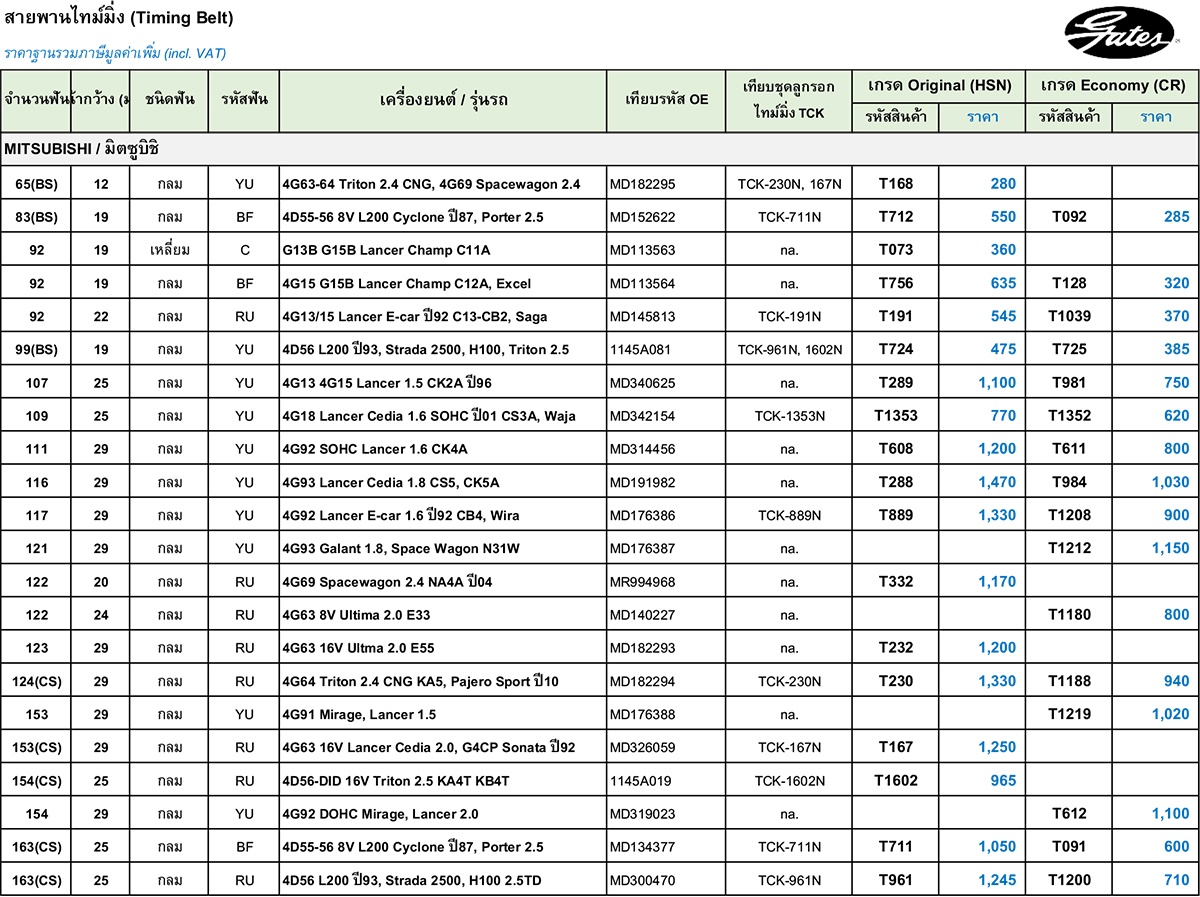This screenshot has height=897, width=1200.
Task: Select product code T608
Action: pyautogui.click(x=896, y=448)
